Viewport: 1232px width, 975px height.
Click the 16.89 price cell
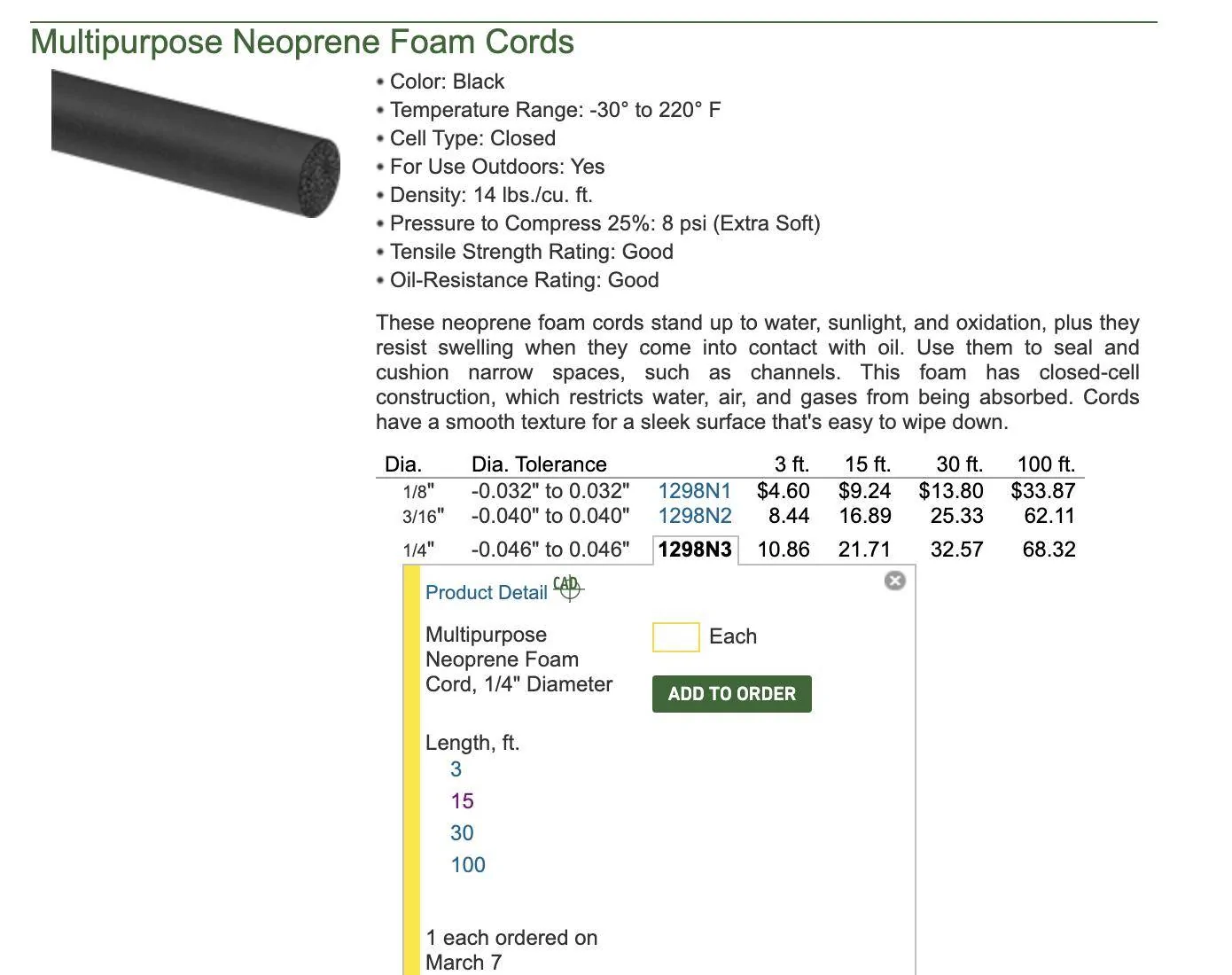click(x=865, y=516)
